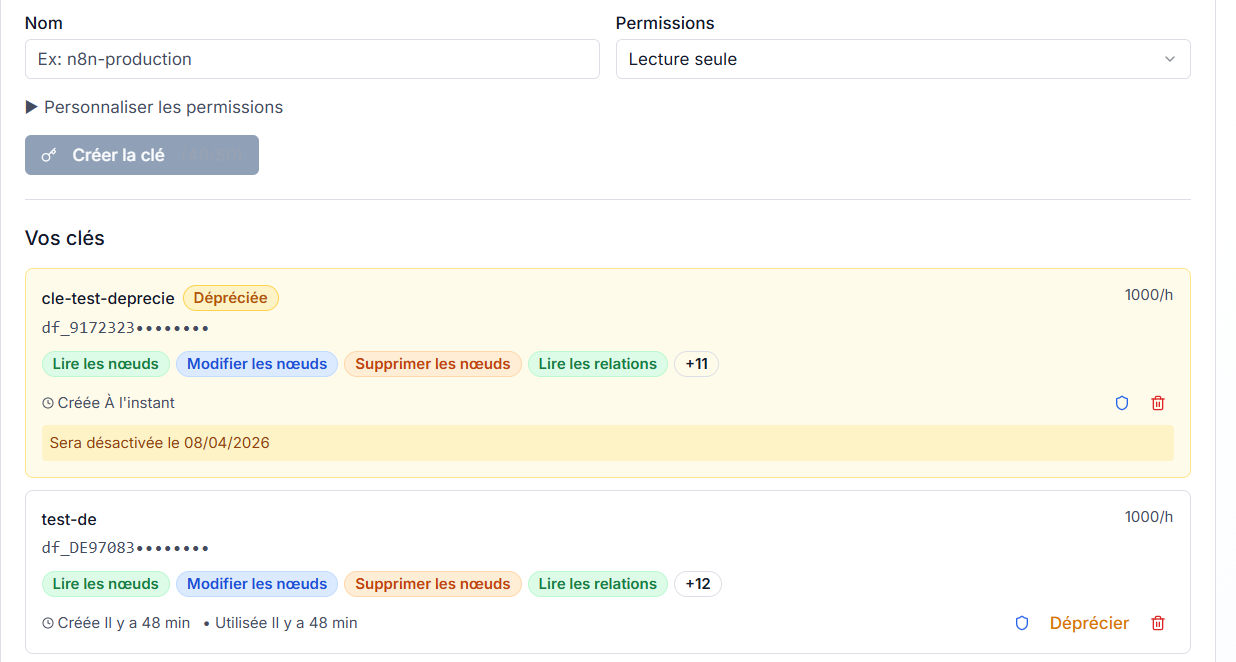Toggle the Modifier les nœuds permission chip

coord(256,364)
